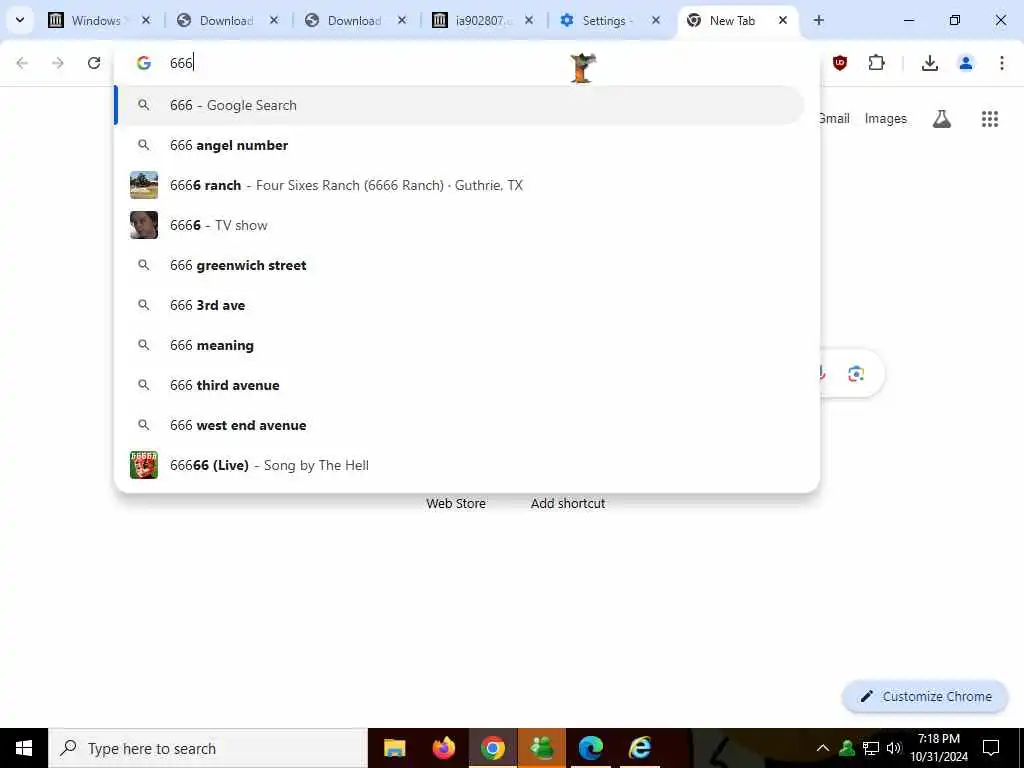This screenshot has width=1024, height=768.
Task: Click the Customize Chrome button
Action: [x=925, y=696]
